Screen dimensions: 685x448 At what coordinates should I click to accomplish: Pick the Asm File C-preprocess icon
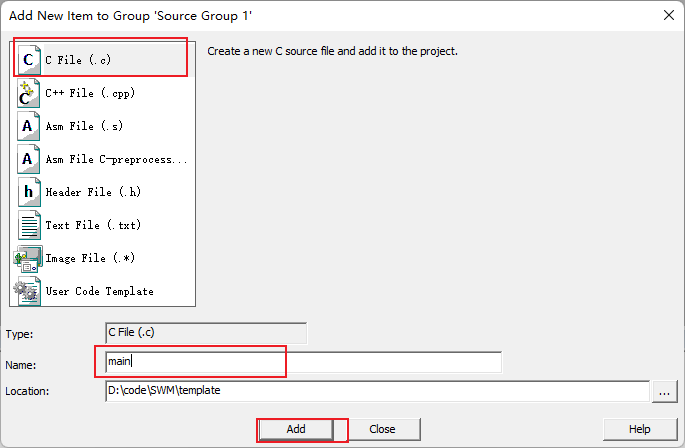[29, 159]
